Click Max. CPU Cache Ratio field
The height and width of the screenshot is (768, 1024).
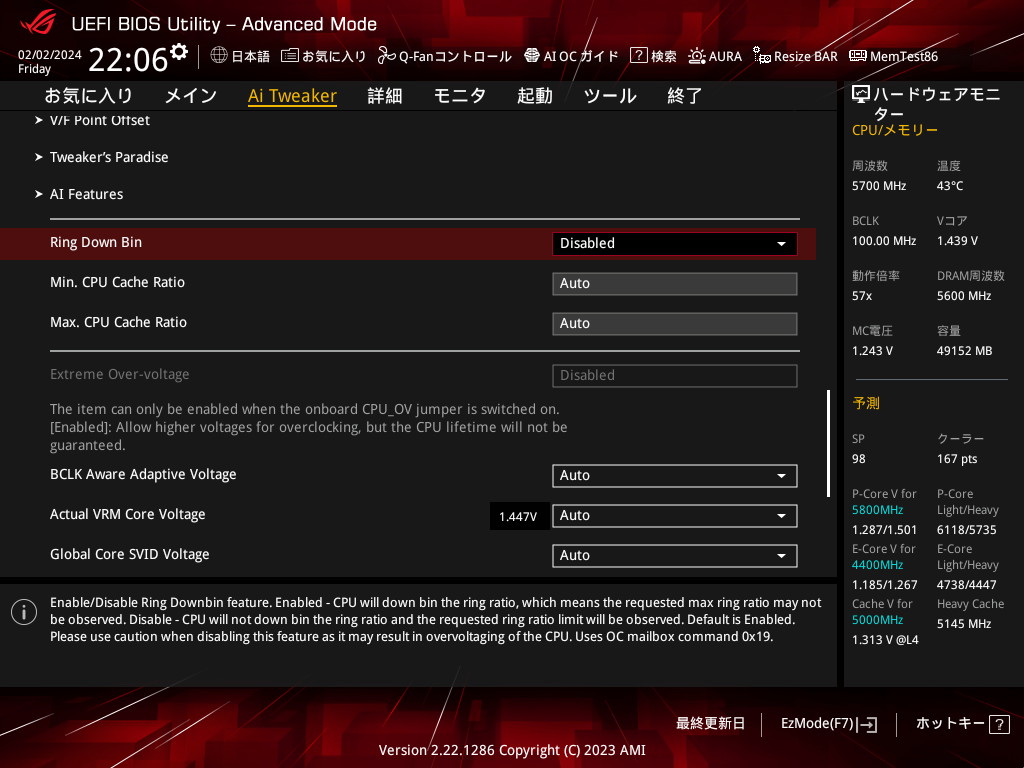(x=675, y=324)
